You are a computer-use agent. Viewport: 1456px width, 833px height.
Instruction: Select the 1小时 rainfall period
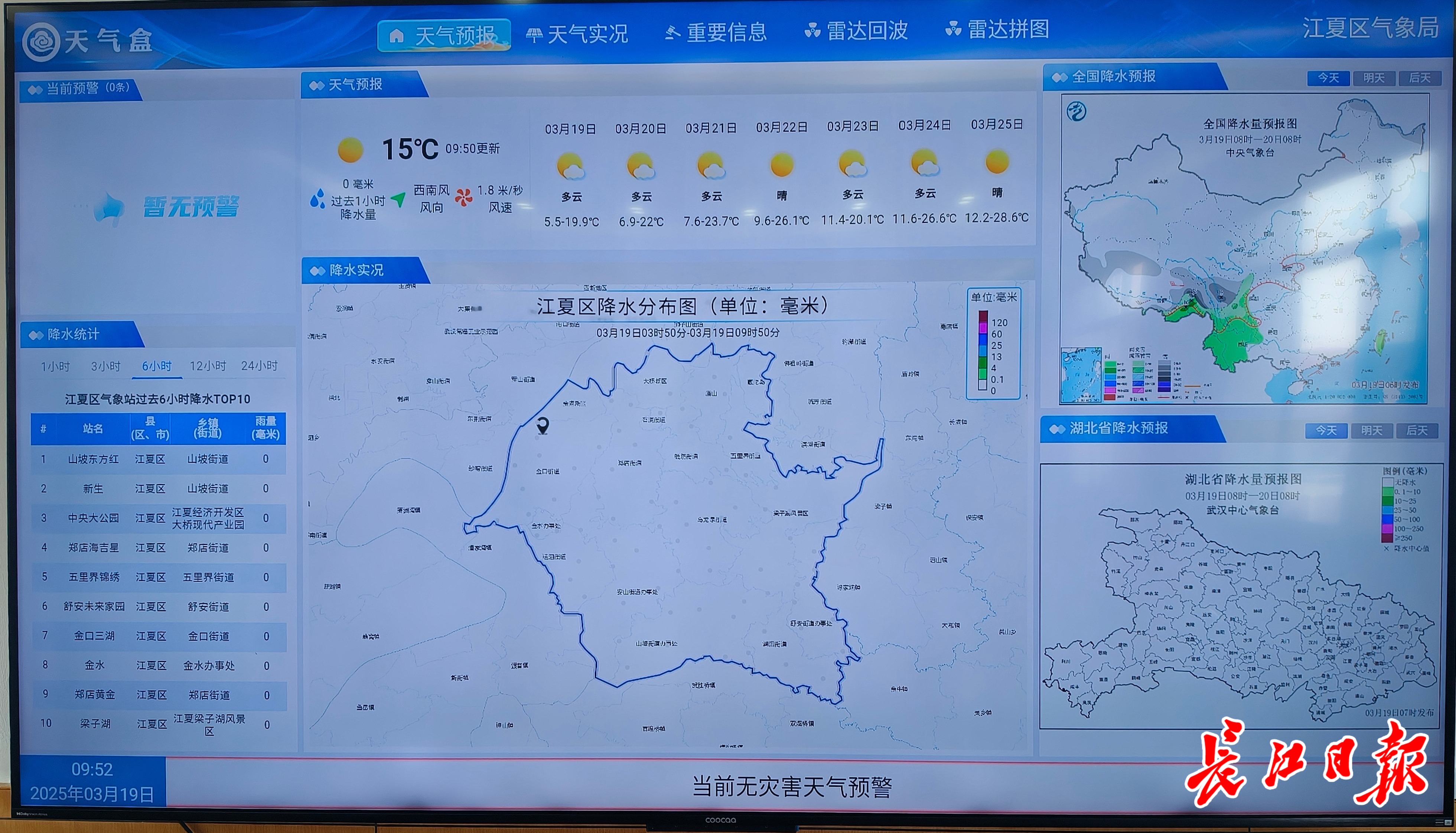coord(55,366)
